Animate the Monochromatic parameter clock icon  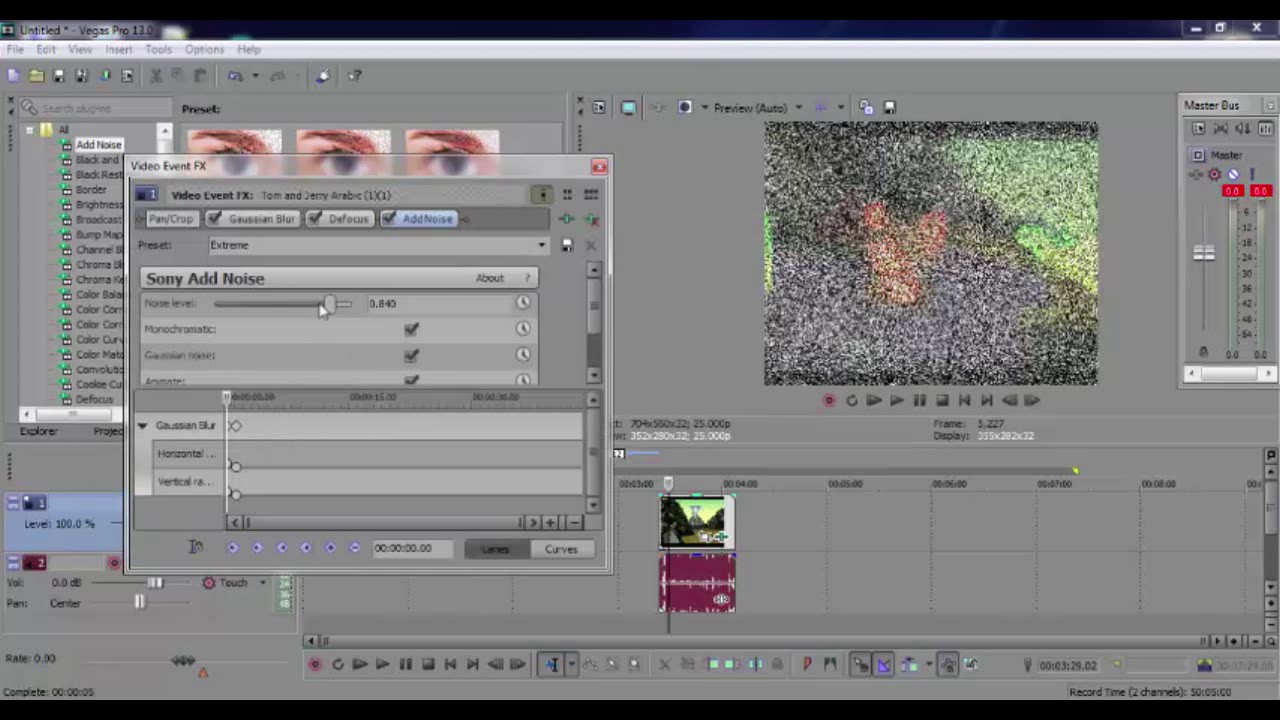[523, 329]
